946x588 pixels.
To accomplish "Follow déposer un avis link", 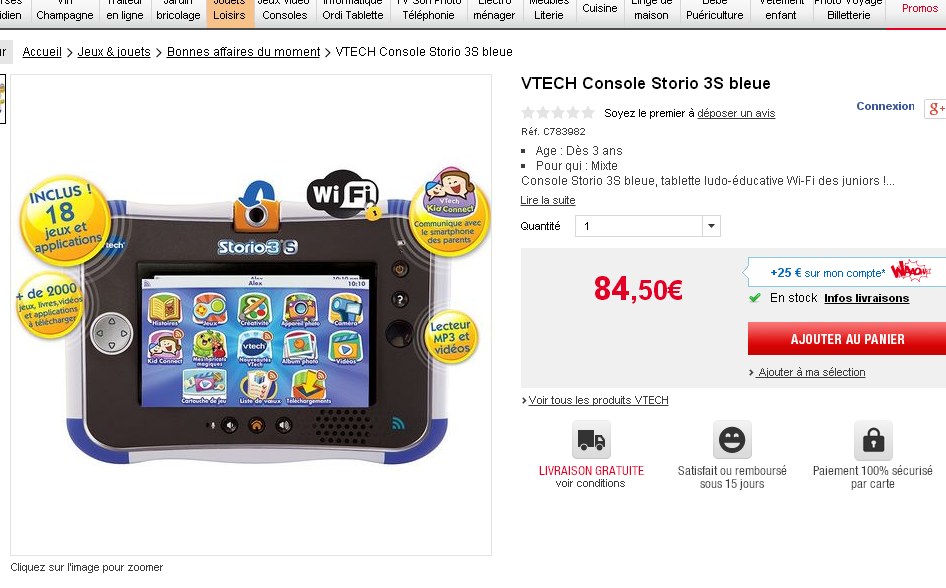I will (736, 113).
